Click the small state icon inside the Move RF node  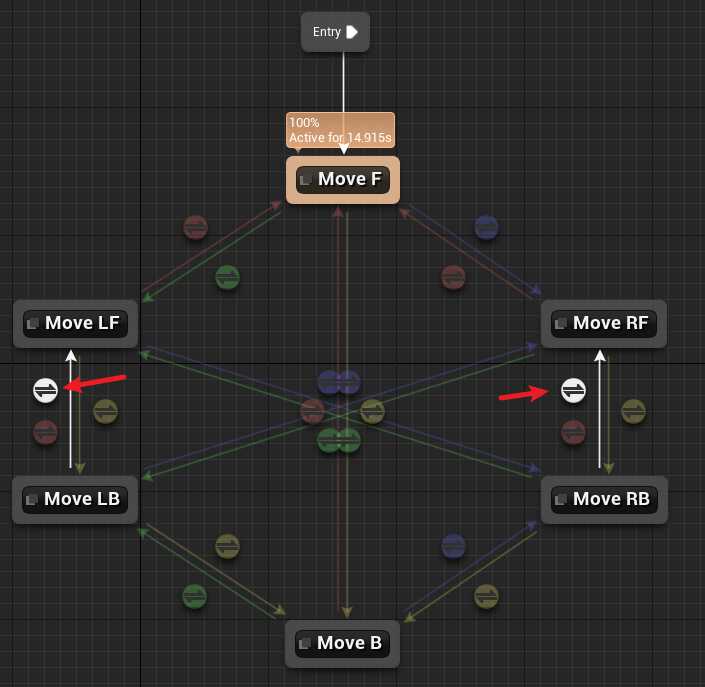click(560, 323)
